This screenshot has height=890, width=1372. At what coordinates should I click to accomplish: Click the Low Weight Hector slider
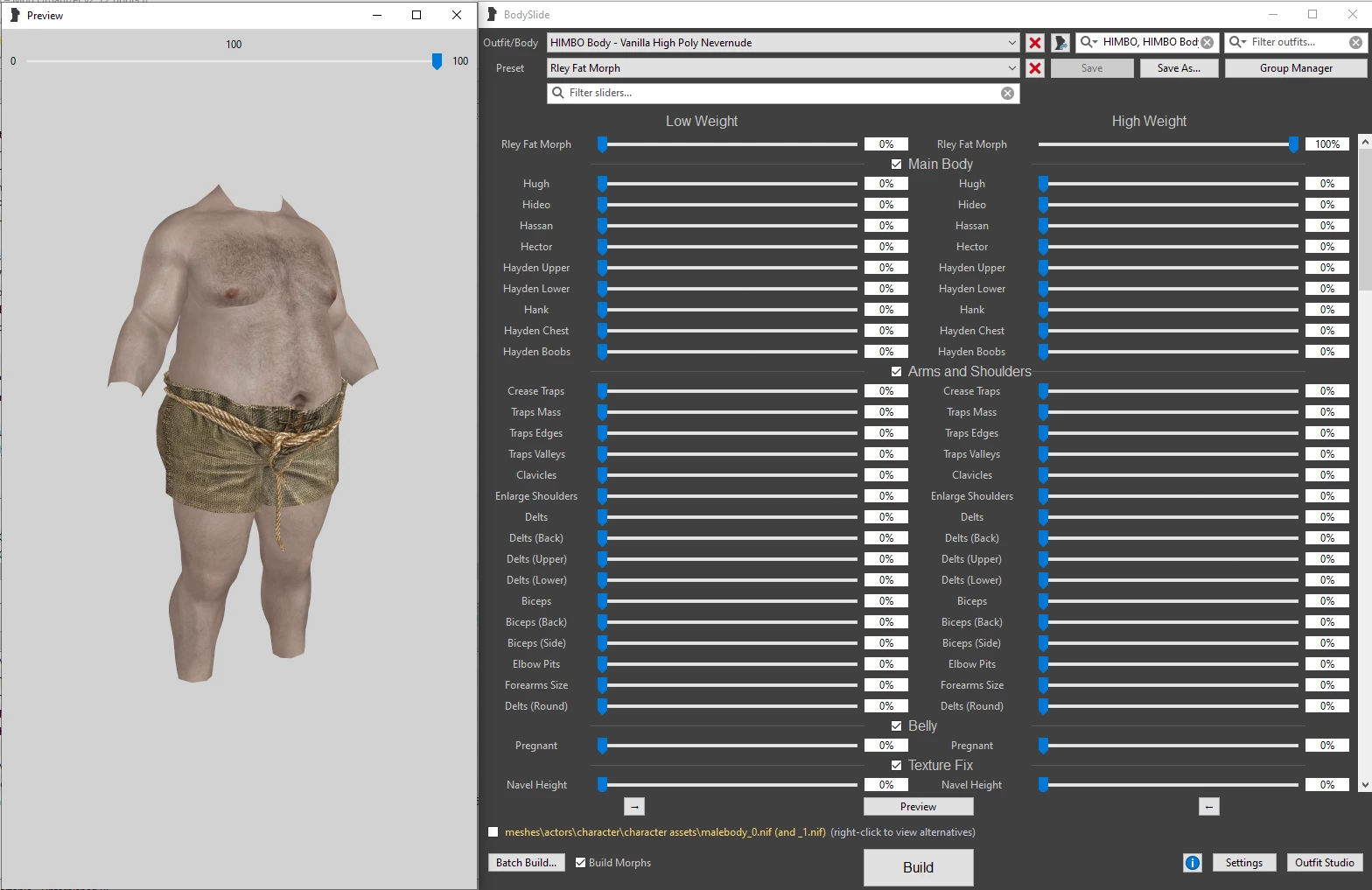pos(728,247)
